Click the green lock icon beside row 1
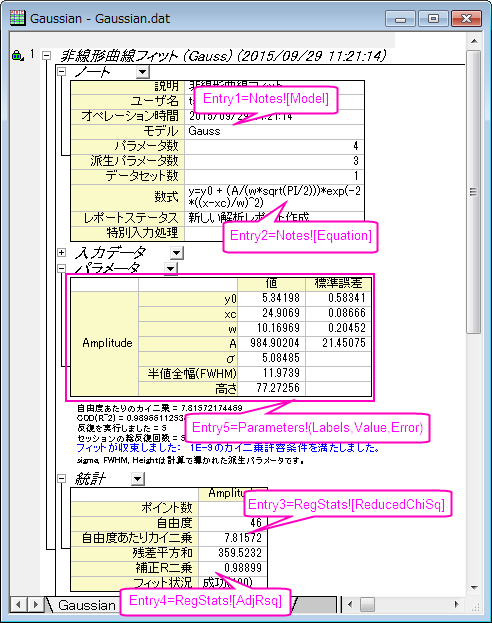Image resolution: width=492 pixels, height=623 pixels. coord(17,56)
